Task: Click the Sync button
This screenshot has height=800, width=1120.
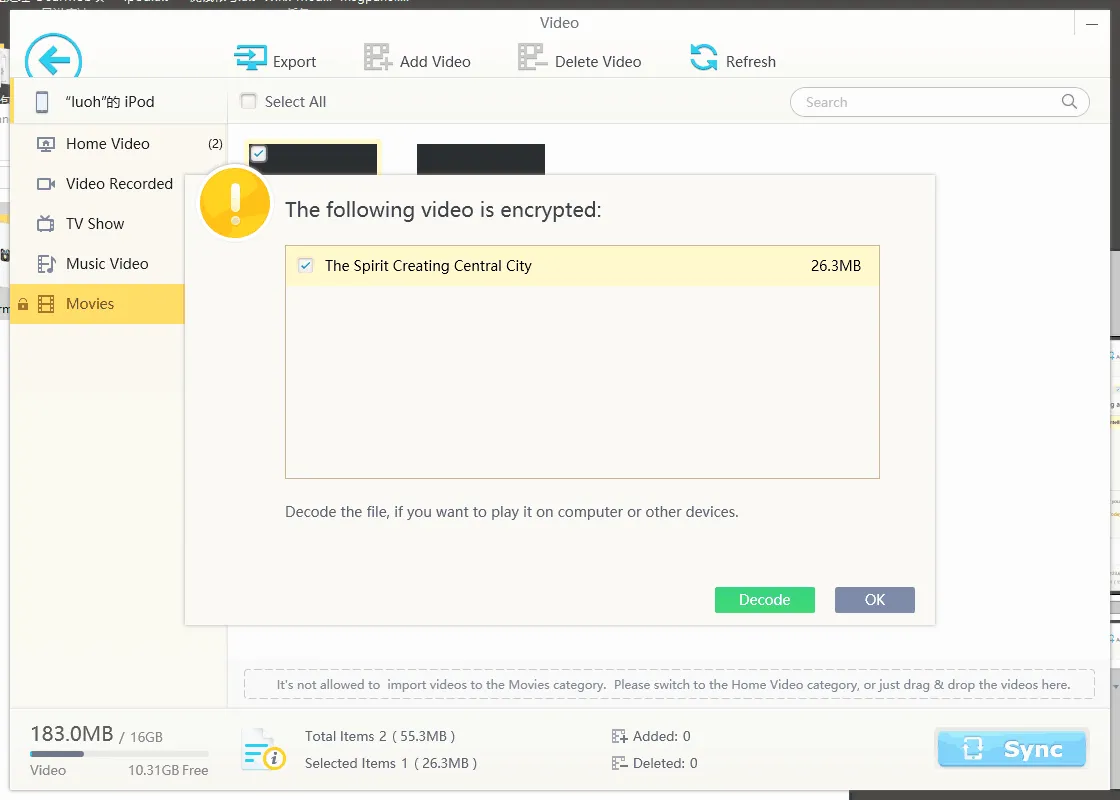Action: tap(1011, 748)
